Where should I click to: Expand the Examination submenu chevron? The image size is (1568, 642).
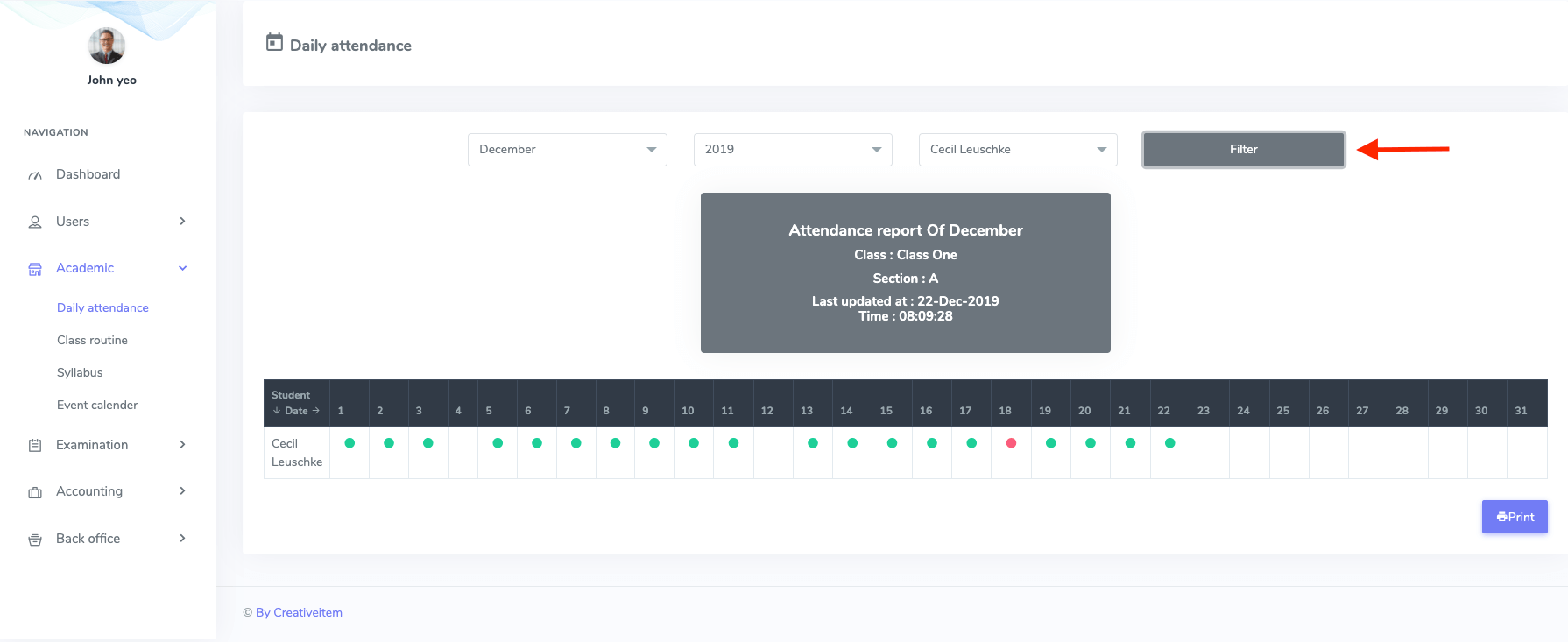(182, 444)
